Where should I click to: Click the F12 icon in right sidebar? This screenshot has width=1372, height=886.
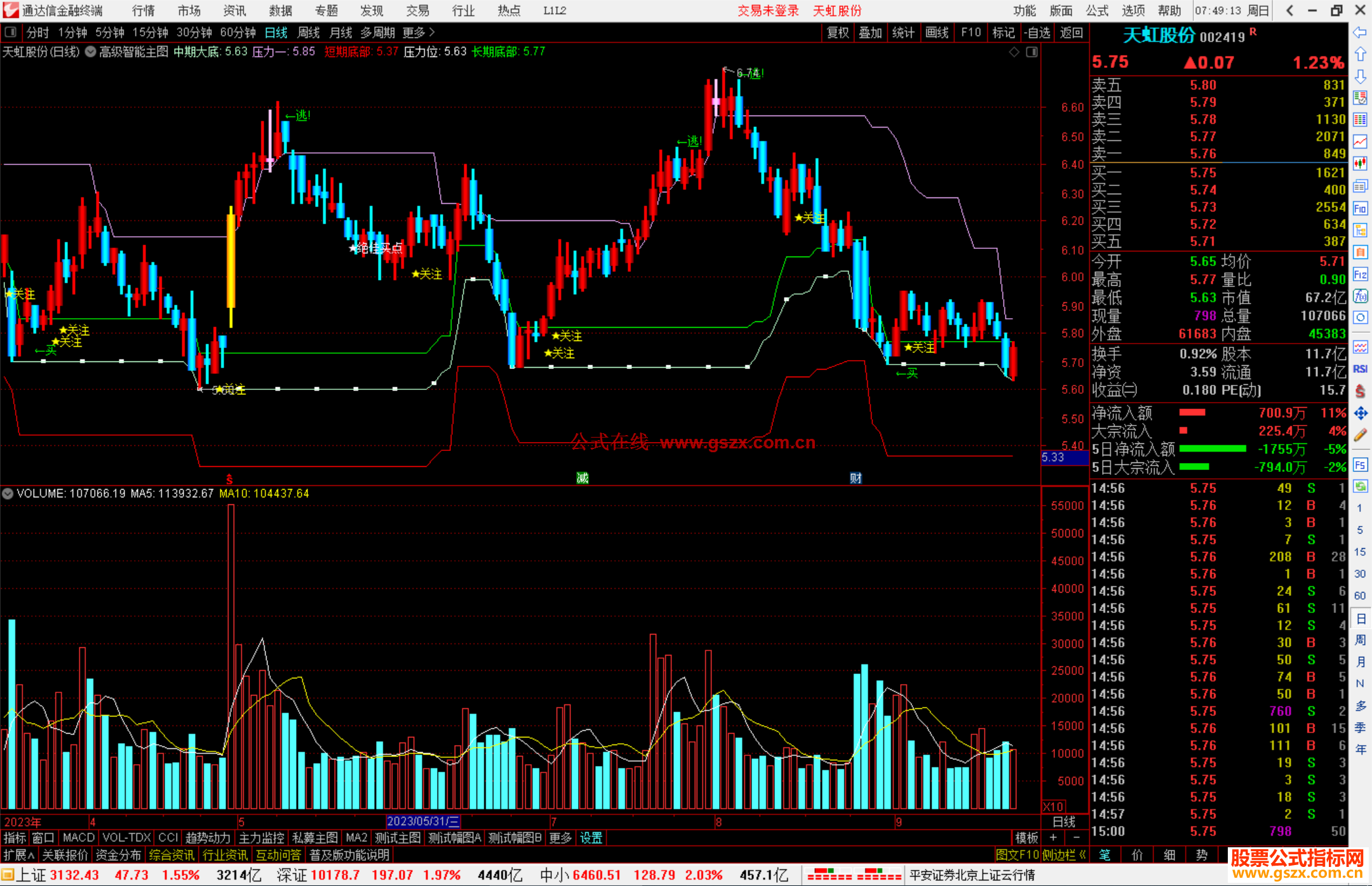[x=1360, y=274]
